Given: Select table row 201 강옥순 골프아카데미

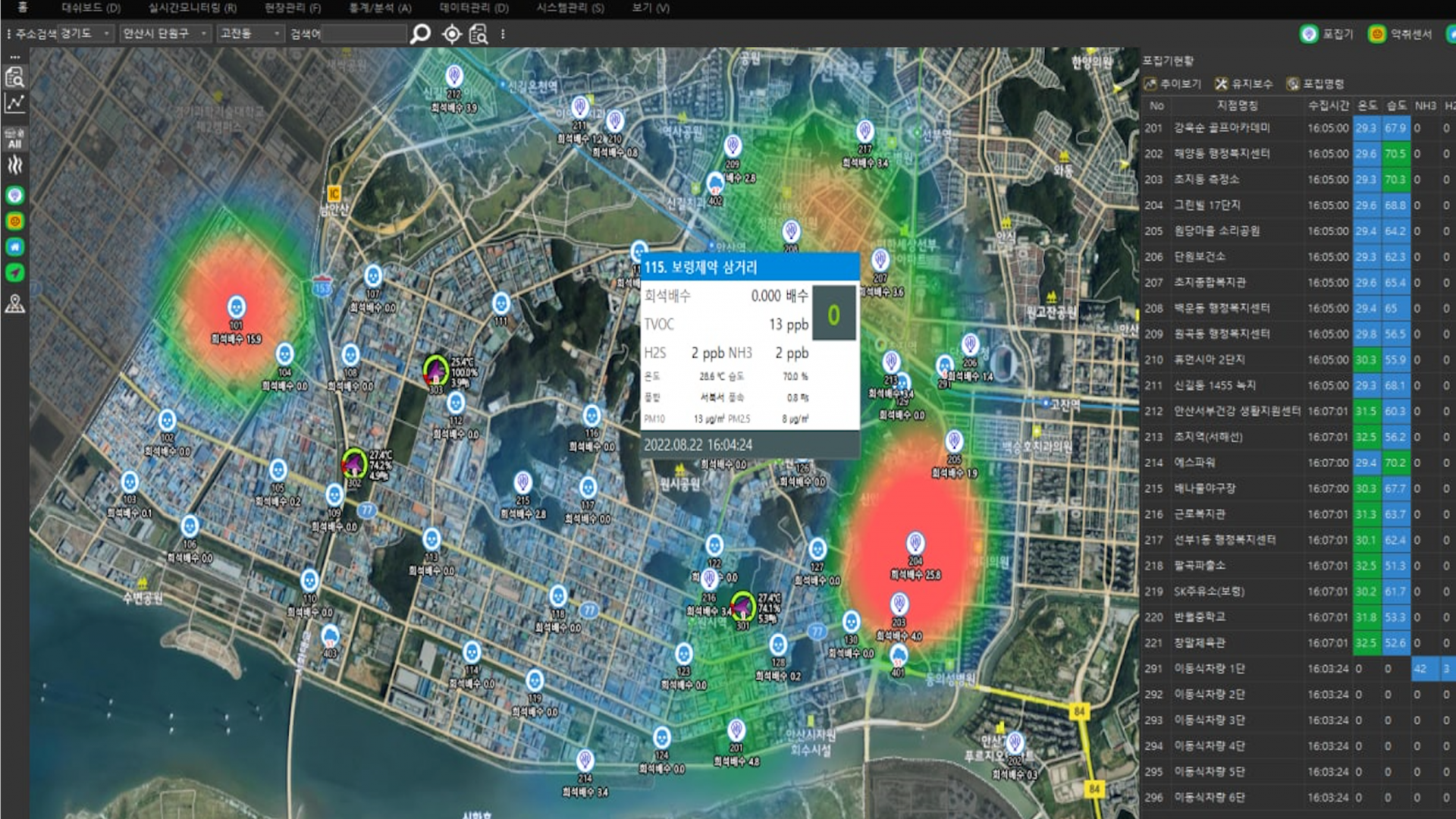Looking at the screenshot, I should 1298,128.
